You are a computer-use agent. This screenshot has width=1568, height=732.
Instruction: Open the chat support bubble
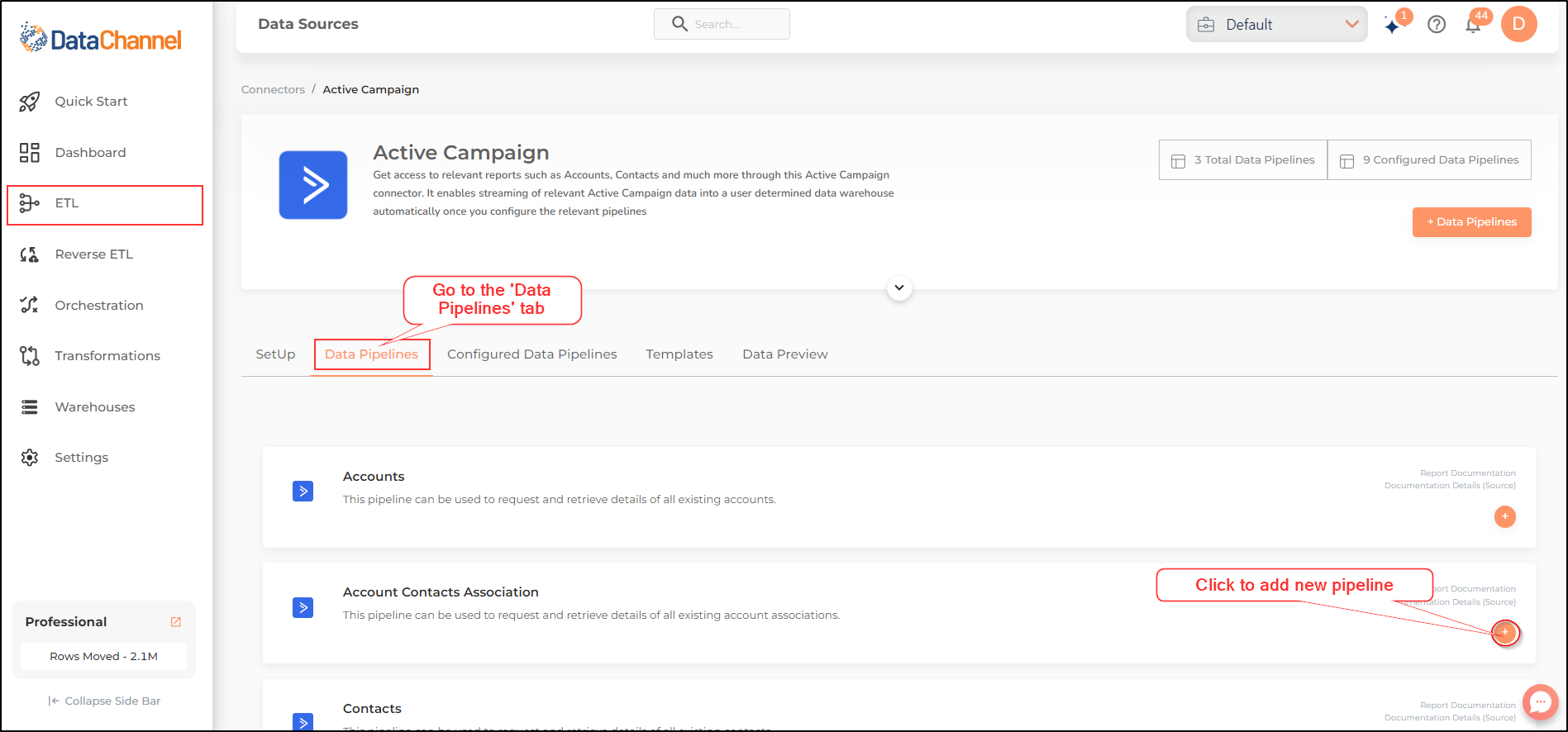pos(1540,703)
